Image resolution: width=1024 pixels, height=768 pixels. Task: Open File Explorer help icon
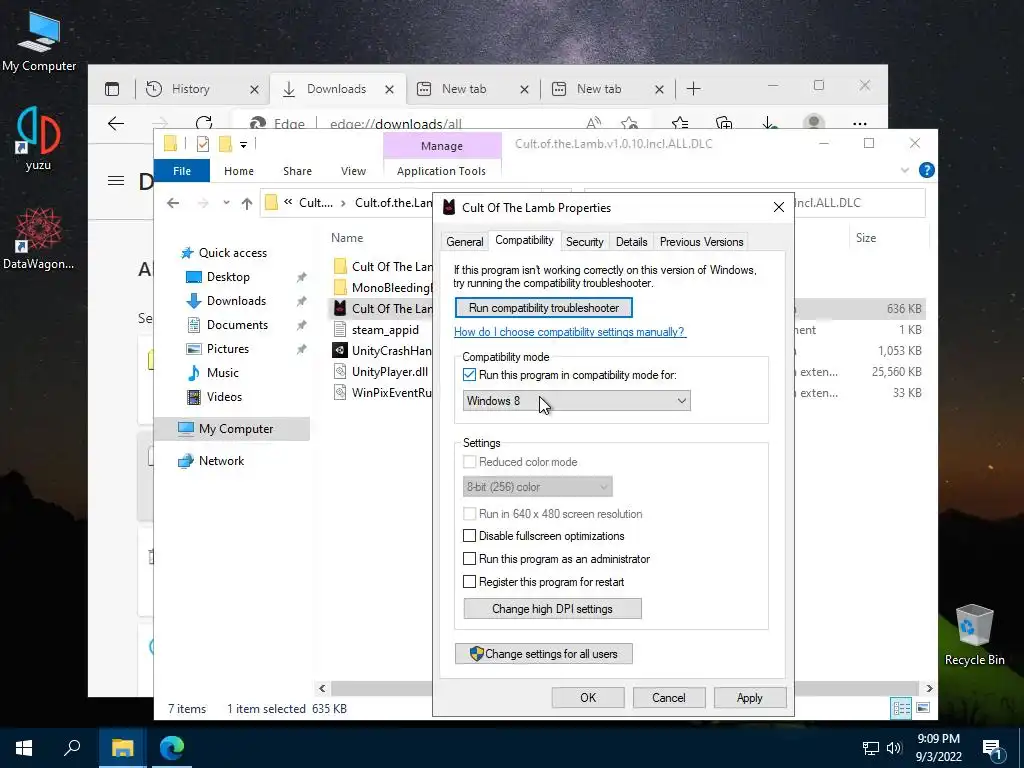[x=926, y=170]
